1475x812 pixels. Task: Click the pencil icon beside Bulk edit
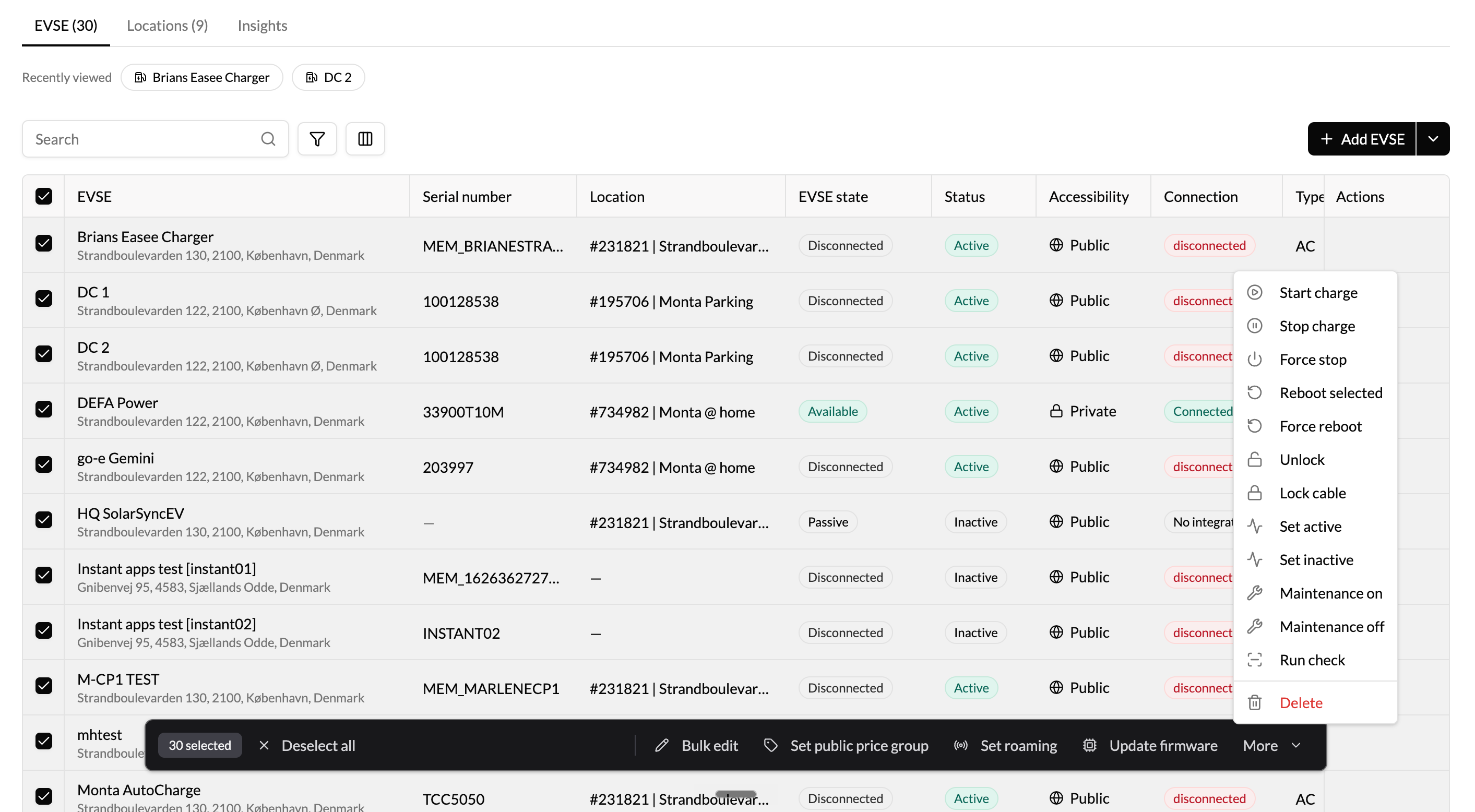[x=662, y=745]
